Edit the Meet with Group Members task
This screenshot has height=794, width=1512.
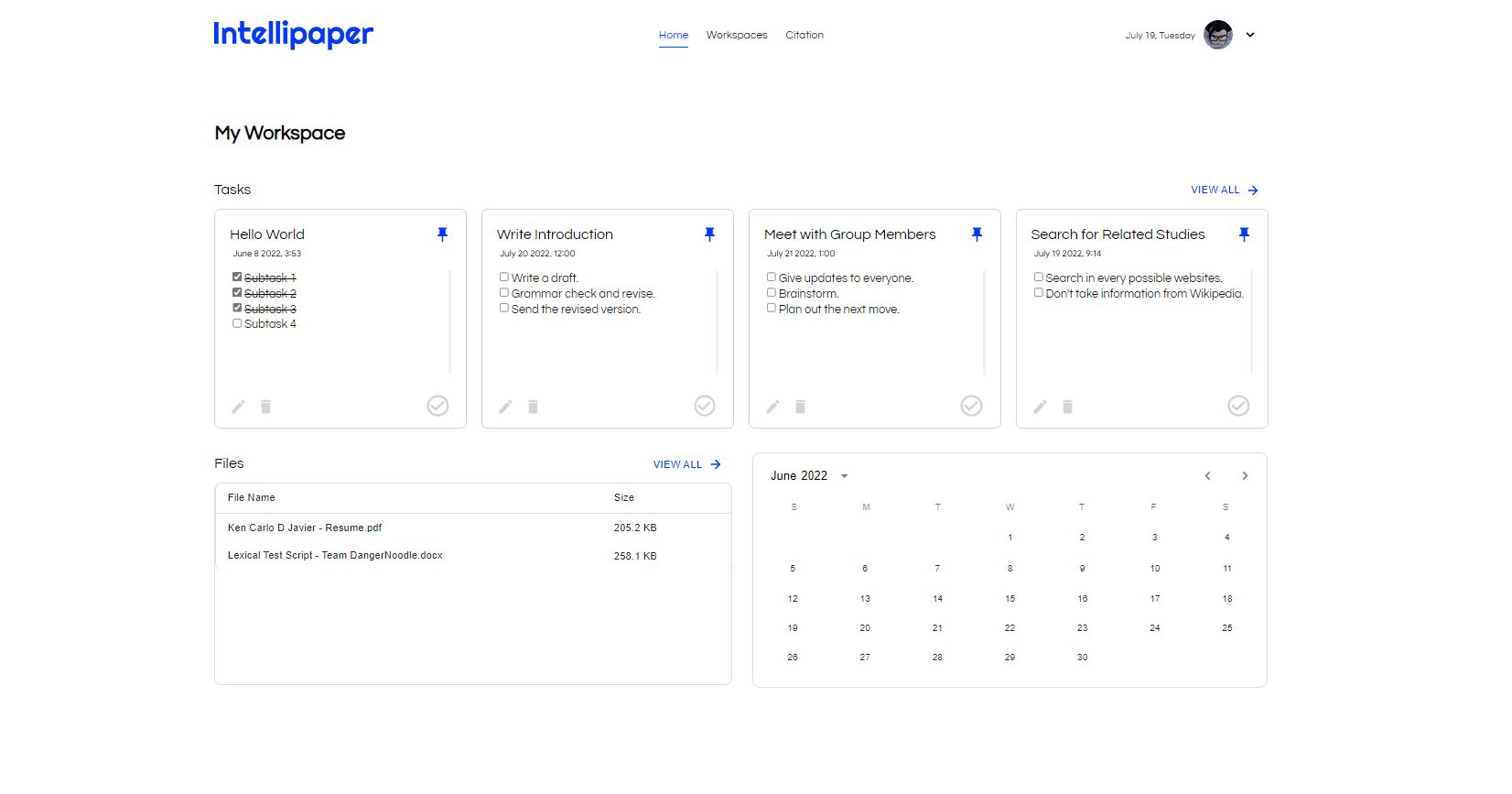[x=772, y=407]
